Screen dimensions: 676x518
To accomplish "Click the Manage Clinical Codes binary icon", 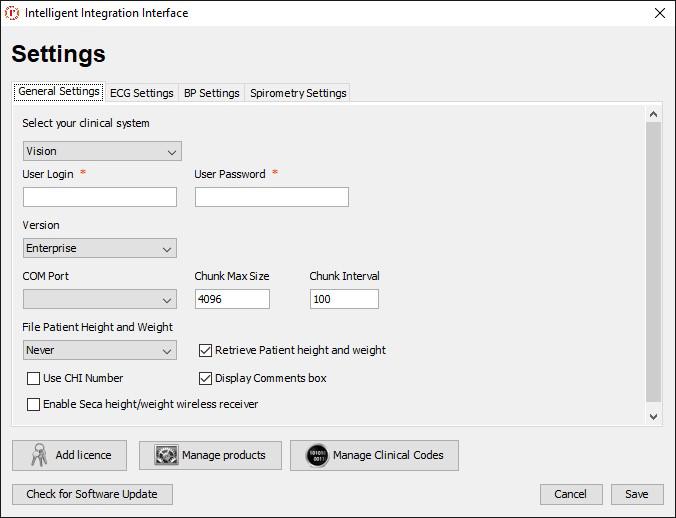I will pyautogui.click(x=317, y=455).
